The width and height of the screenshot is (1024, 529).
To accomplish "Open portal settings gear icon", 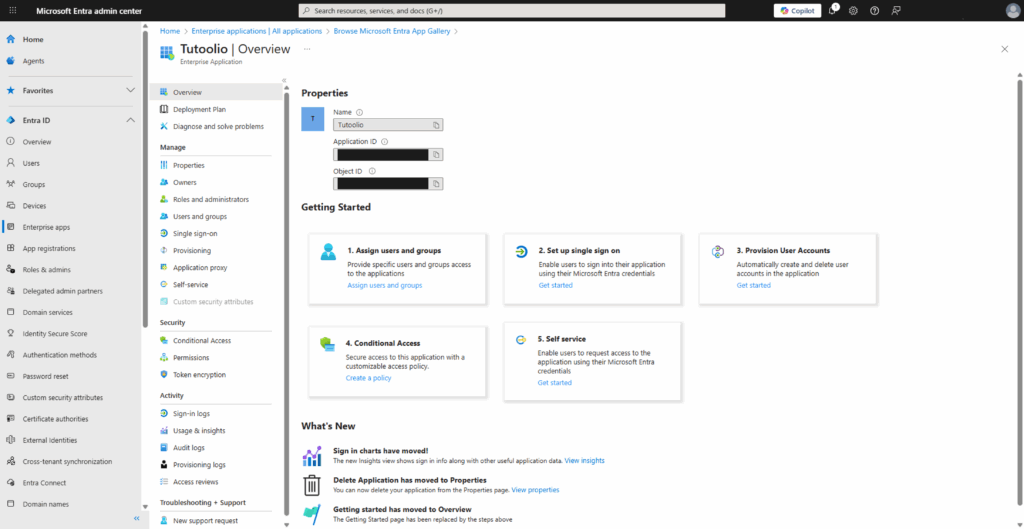I will (x=853, y=10).
